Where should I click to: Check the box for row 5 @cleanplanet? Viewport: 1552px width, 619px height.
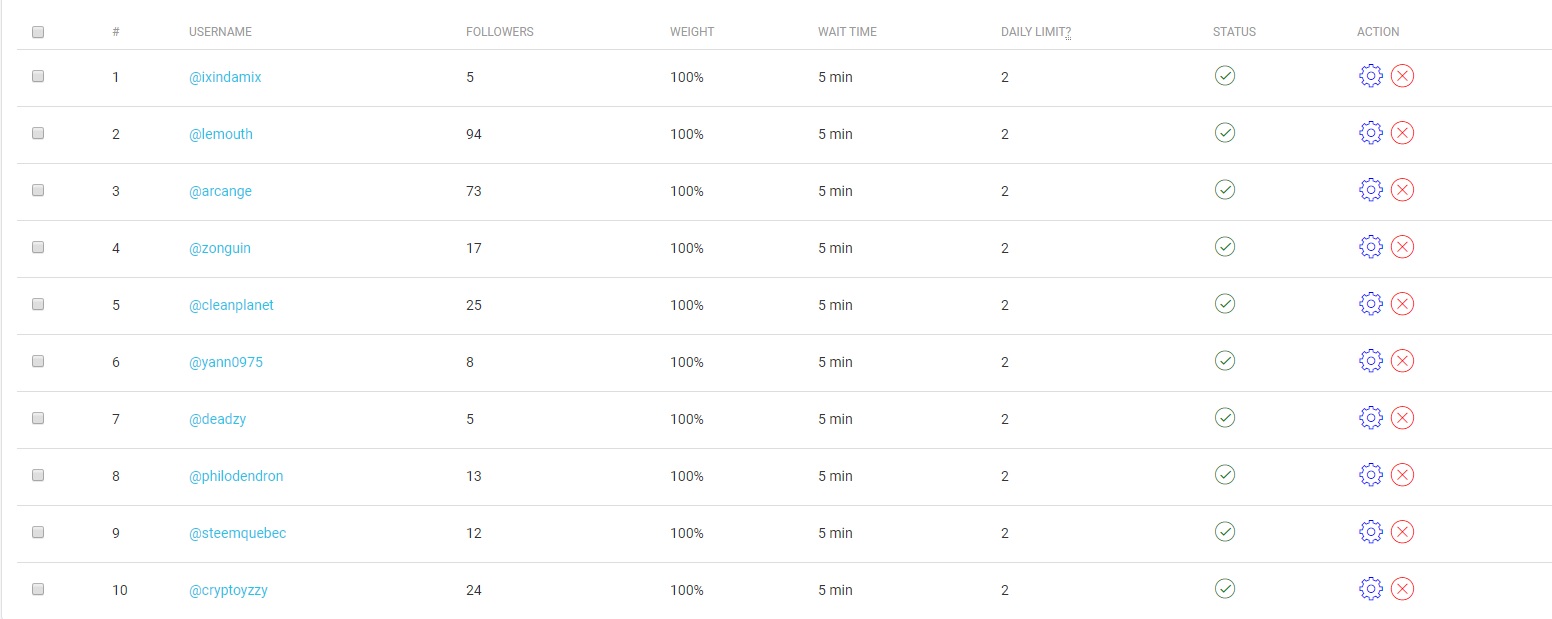coord(38,304)
